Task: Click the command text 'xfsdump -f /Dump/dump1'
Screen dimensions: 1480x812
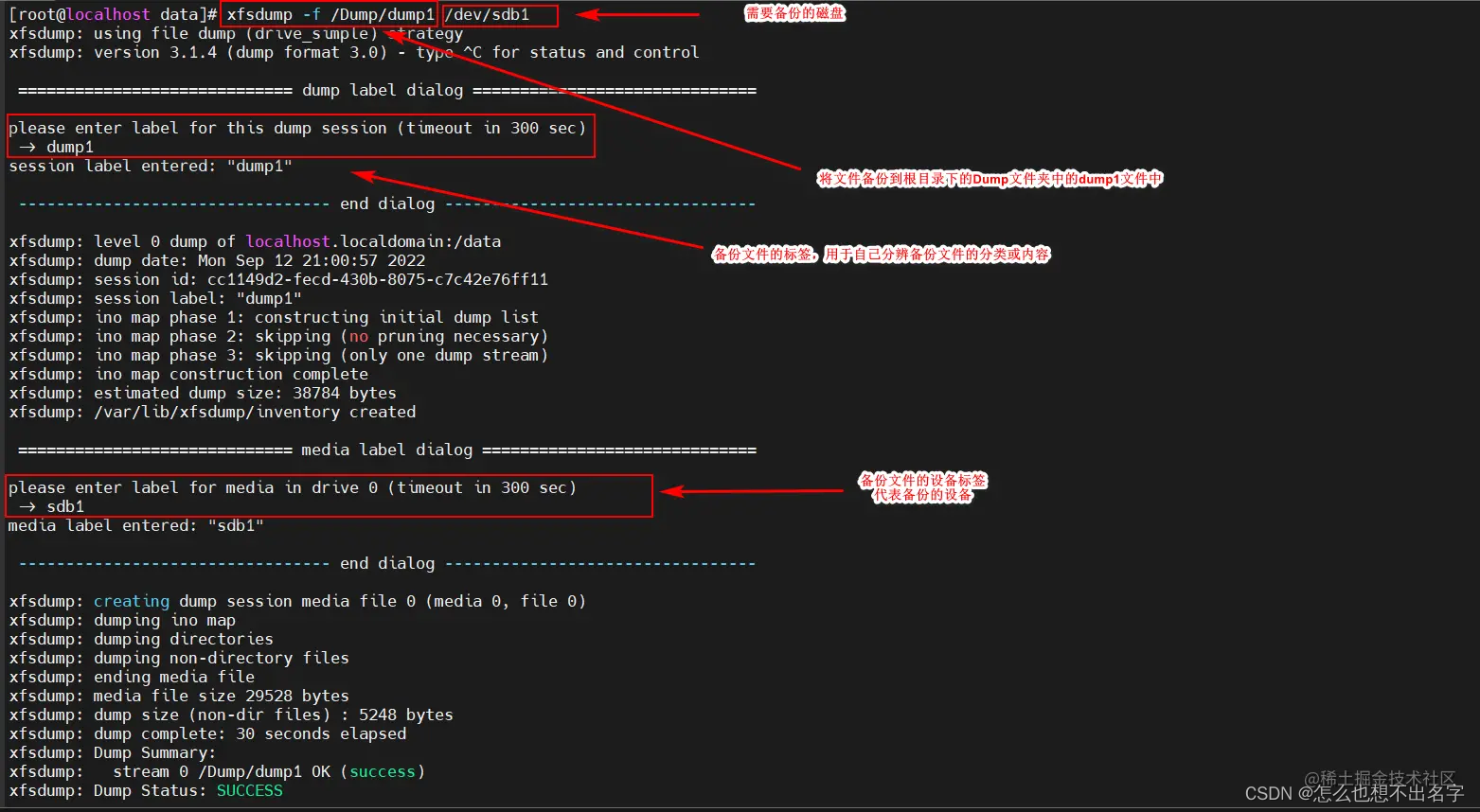Action: pyautogui.click(x=330, y=14)
